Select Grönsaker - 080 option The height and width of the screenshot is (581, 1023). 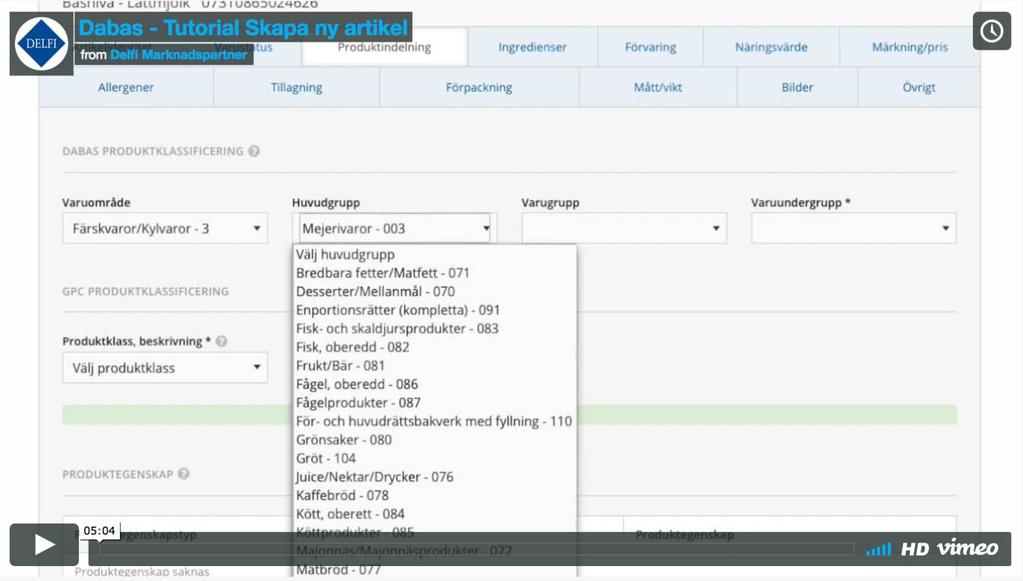[x=435, y=439]
